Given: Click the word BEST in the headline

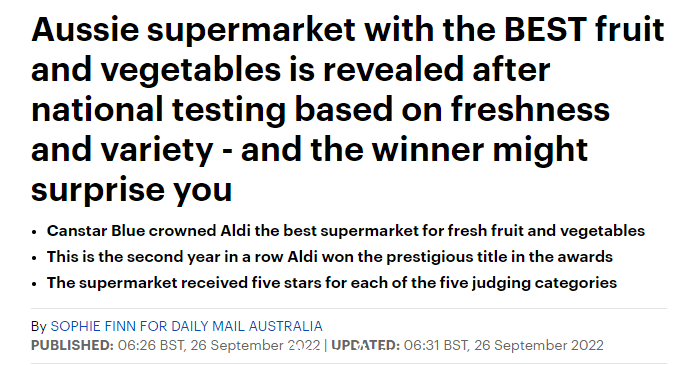Looking at the screenshot, I should (545, 29).
